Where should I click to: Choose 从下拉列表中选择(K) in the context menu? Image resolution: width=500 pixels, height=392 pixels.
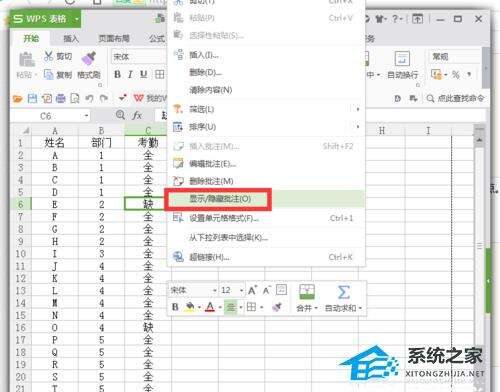266,238
